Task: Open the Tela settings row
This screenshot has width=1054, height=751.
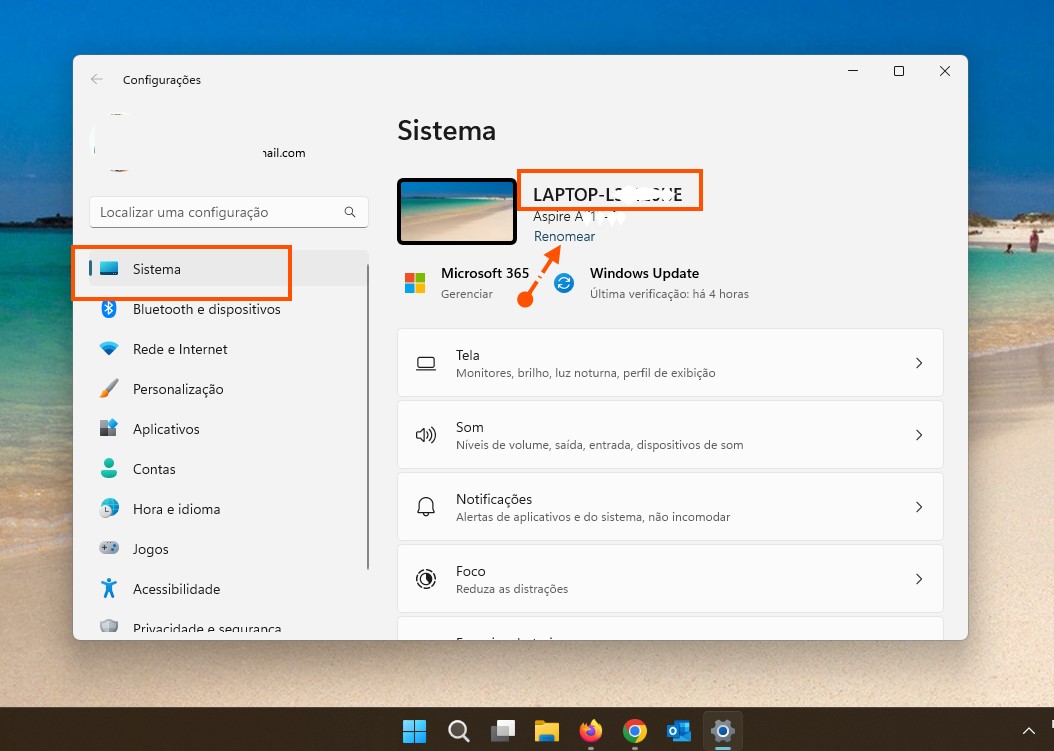Action: [670, 363]
